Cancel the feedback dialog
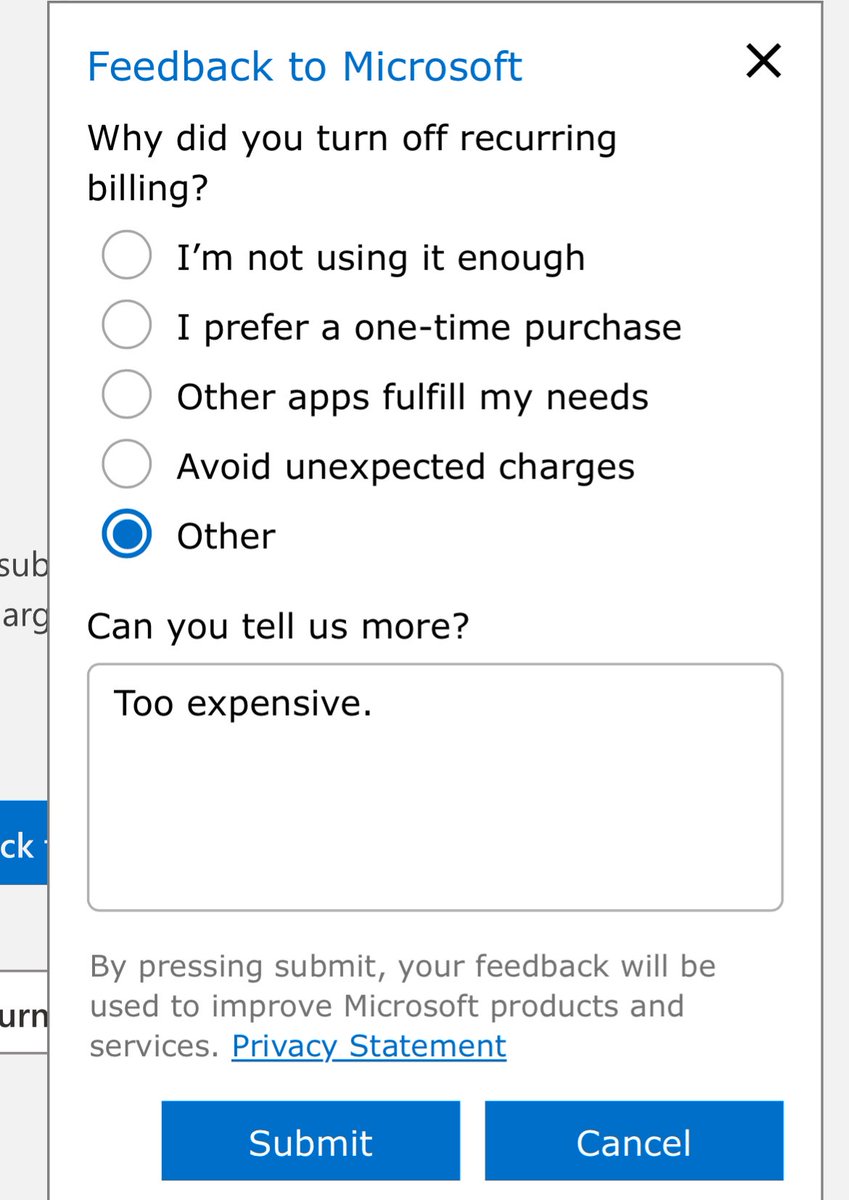 [634, 1141]
